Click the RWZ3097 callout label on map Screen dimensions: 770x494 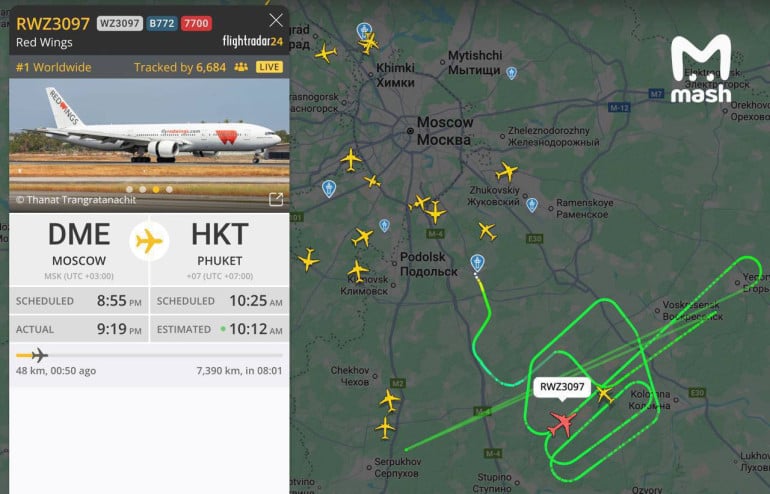click(562, 387)
